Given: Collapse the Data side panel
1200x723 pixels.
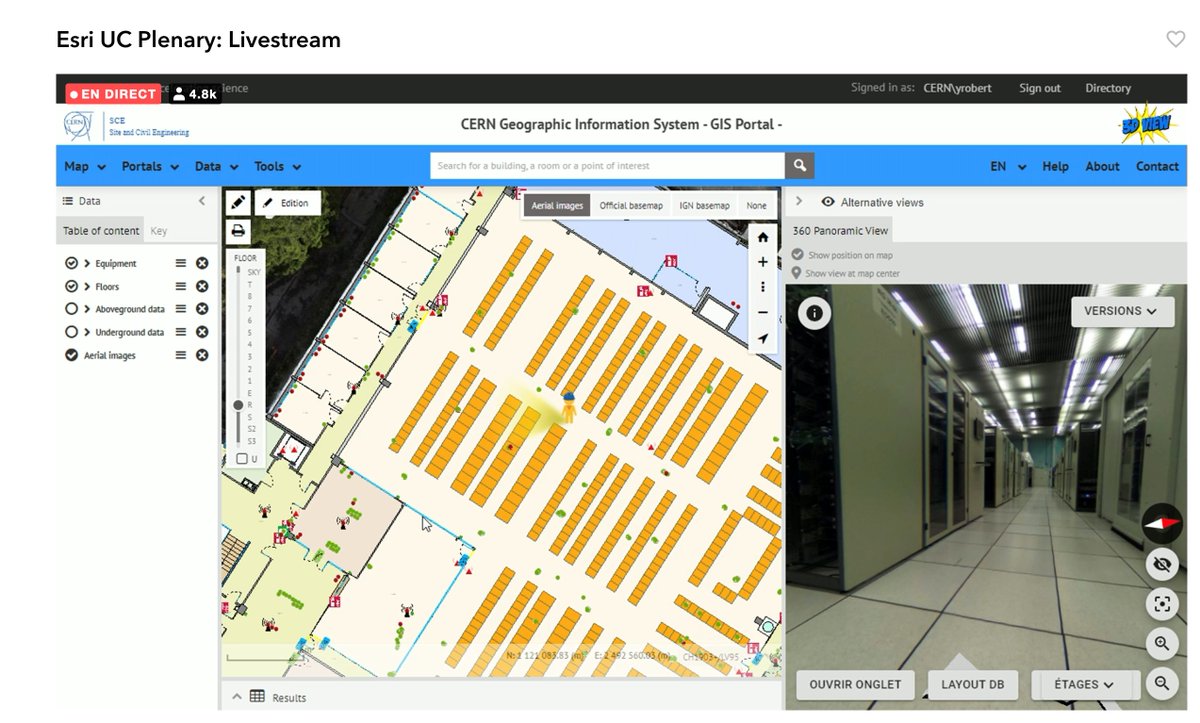Looking at the screenshot, I should [202, 201].
